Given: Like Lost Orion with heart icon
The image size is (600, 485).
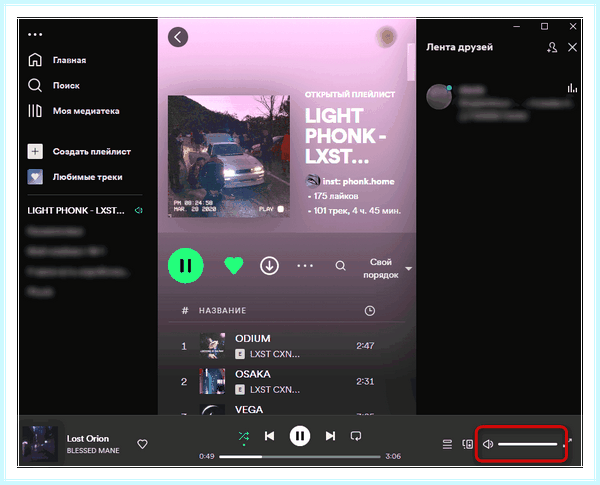Looking at the screenshot, I should click(x=142, y=444).
